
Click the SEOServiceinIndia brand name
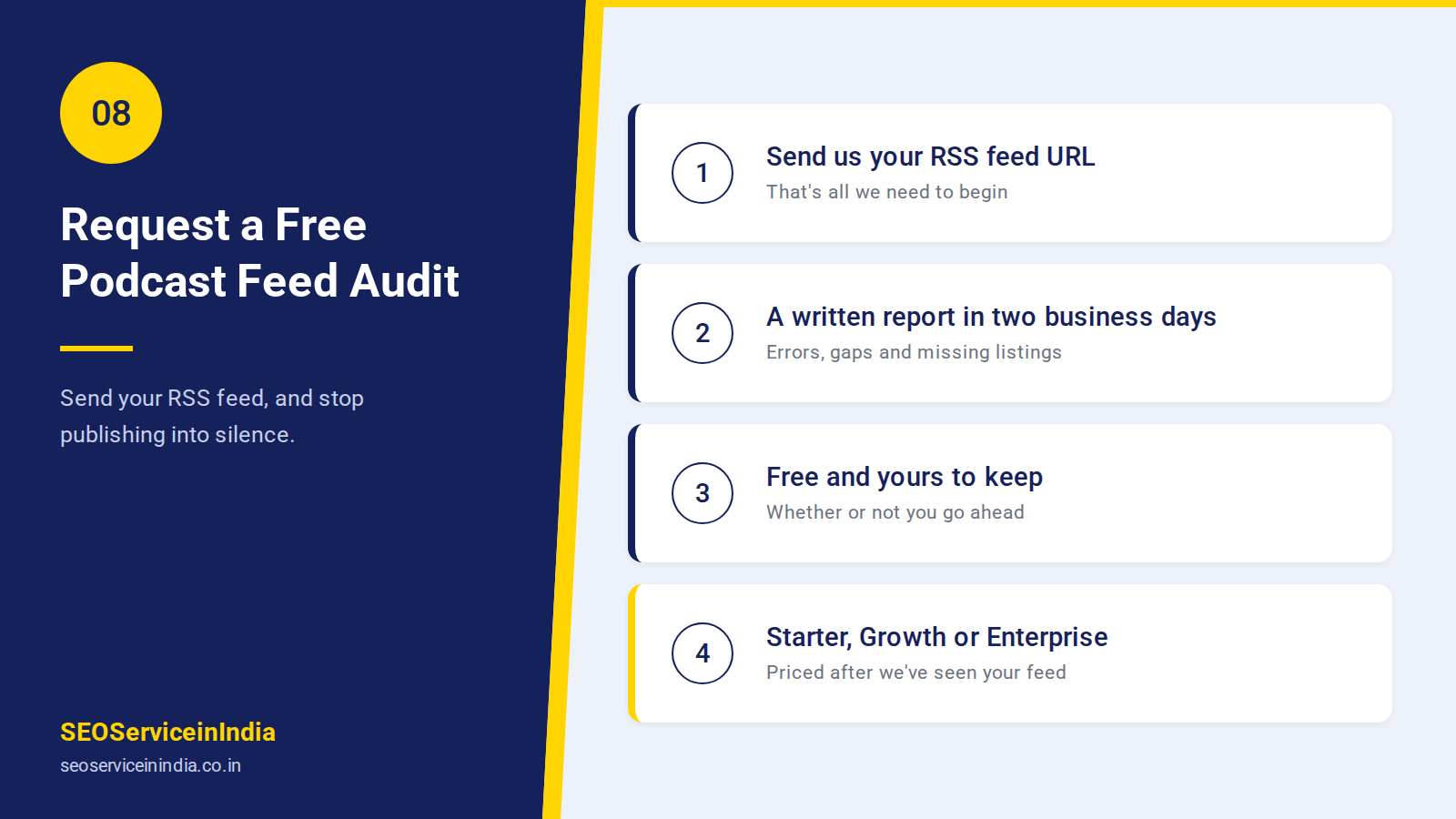pyautogui.click(x=167, y=732)
